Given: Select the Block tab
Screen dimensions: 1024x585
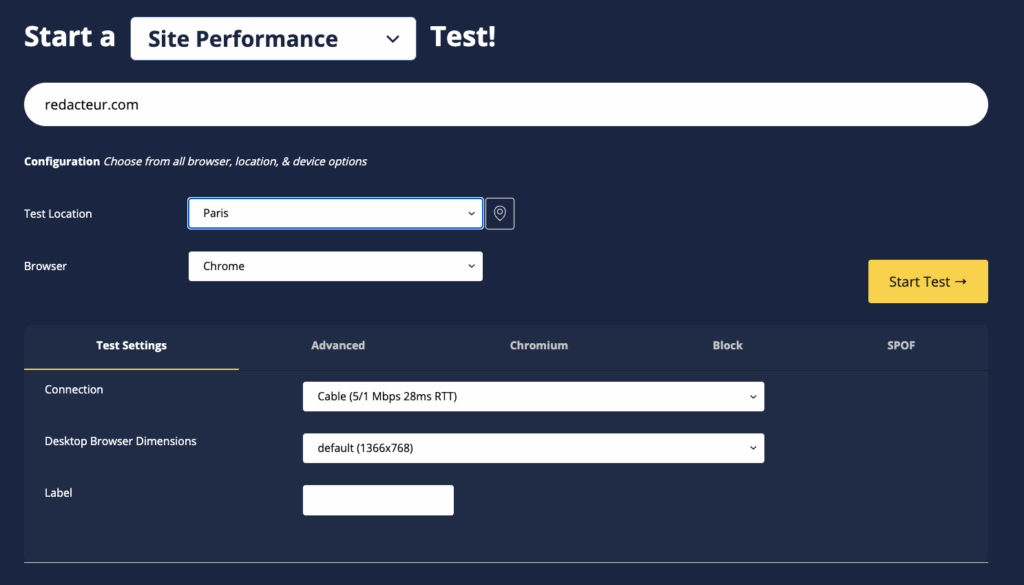Looking at the screenshot, I should pyautogui.click(x=727, y=345).
